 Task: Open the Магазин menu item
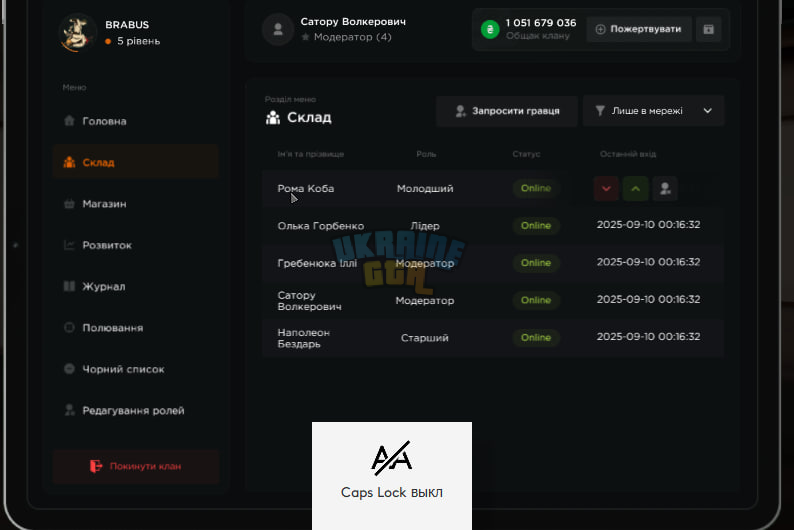pos(135,203)
